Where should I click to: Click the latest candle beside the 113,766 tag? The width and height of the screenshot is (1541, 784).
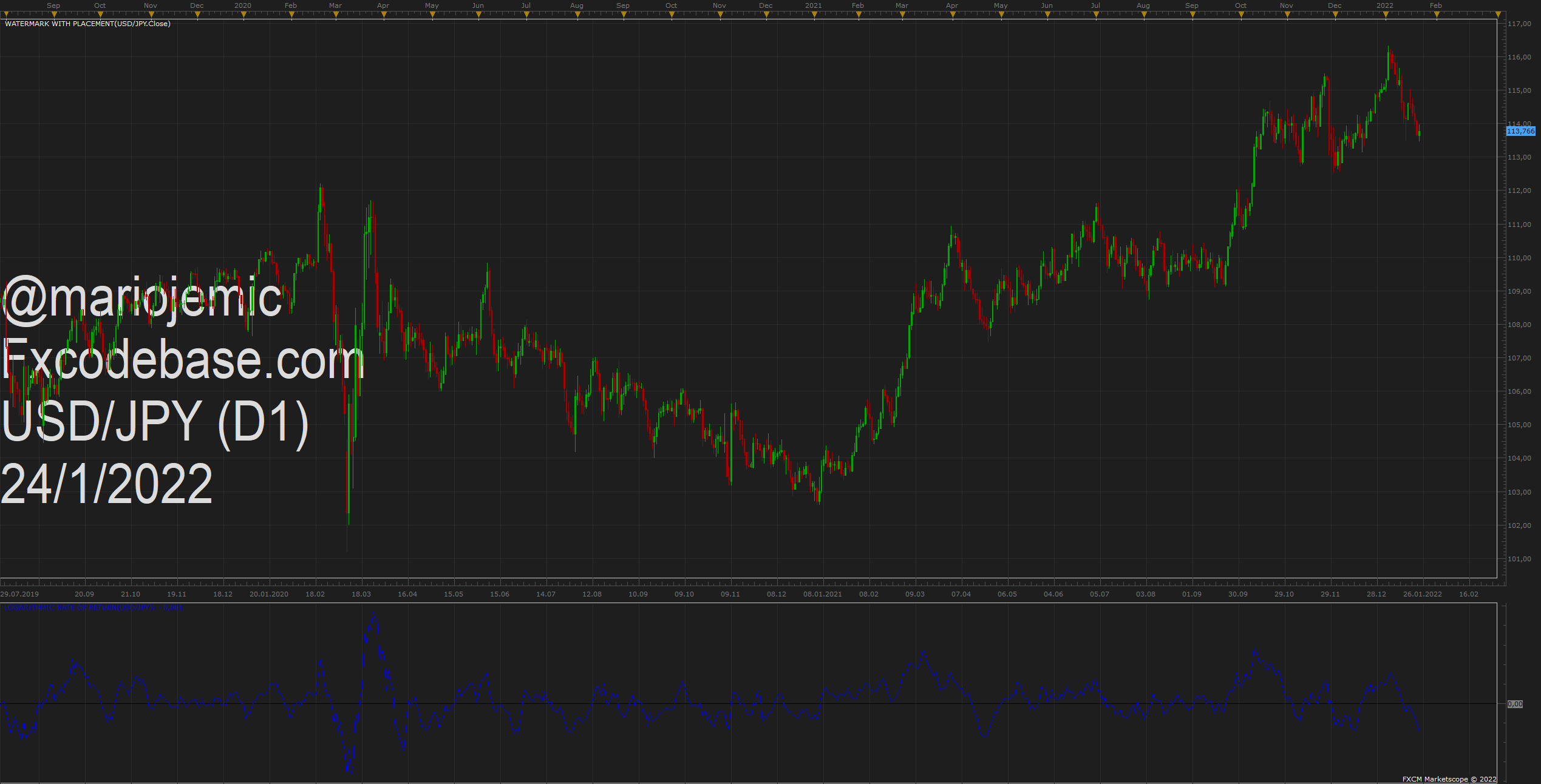click(x=1419, y=133)
